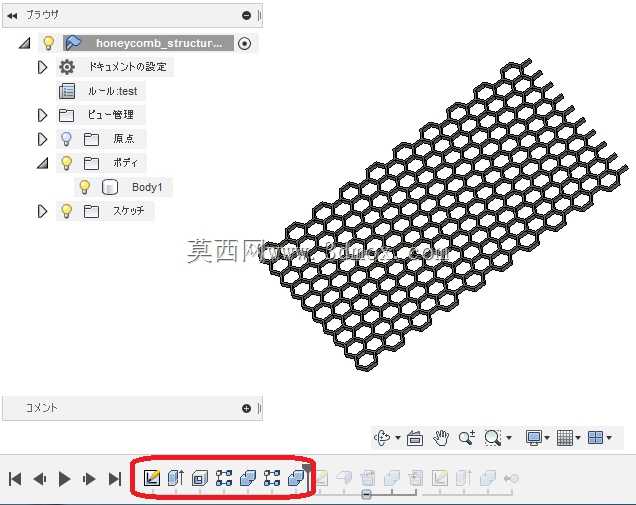Click the folder icon of ボディ
The image size is (636, 505).
point(91,163)
